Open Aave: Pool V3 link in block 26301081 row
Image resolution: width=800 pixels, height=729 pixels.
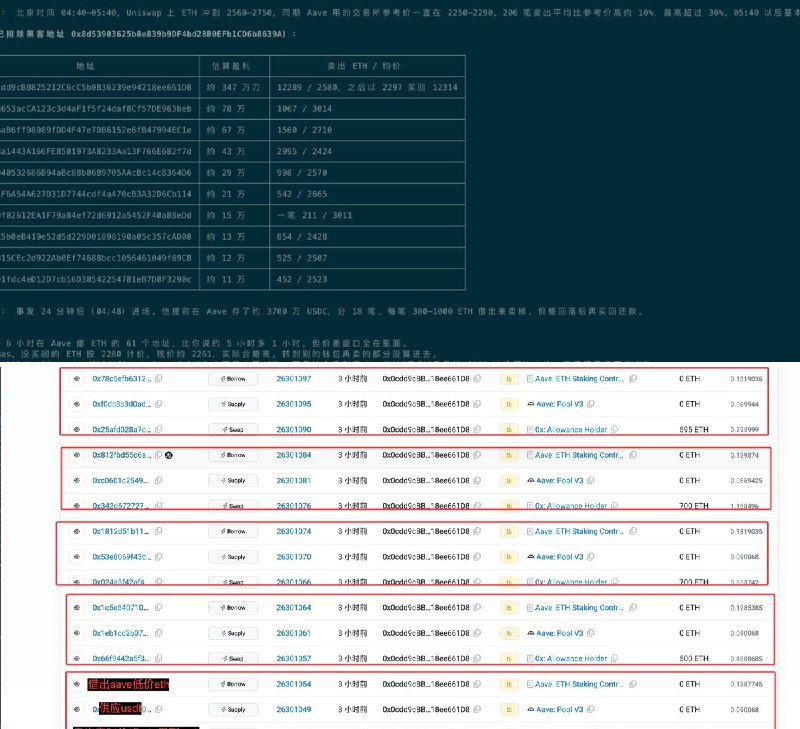point(560,481)
